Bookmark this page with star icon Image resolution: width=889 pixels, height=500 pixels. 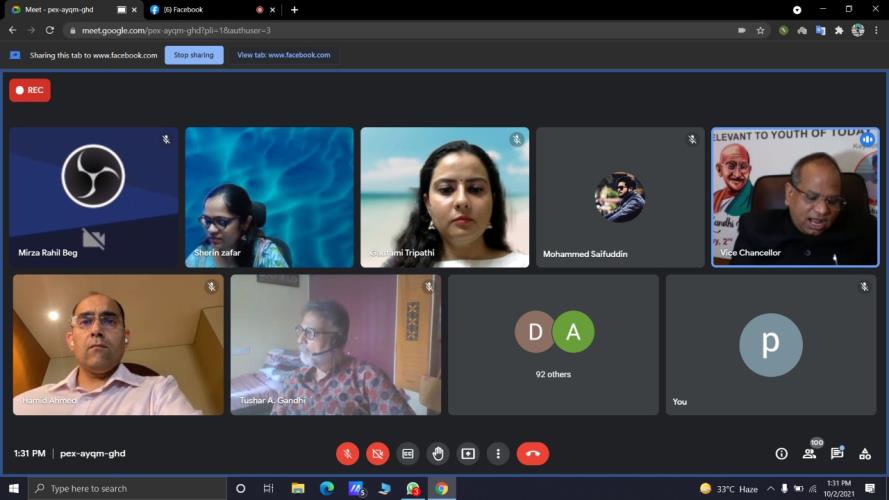click(x=761, y=30)
